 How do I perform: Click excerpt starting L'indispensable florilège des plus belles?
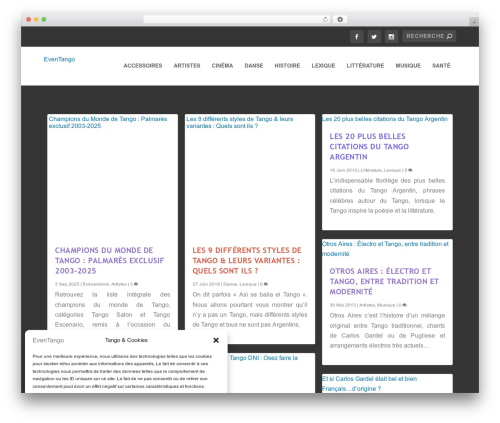[387, 196]
